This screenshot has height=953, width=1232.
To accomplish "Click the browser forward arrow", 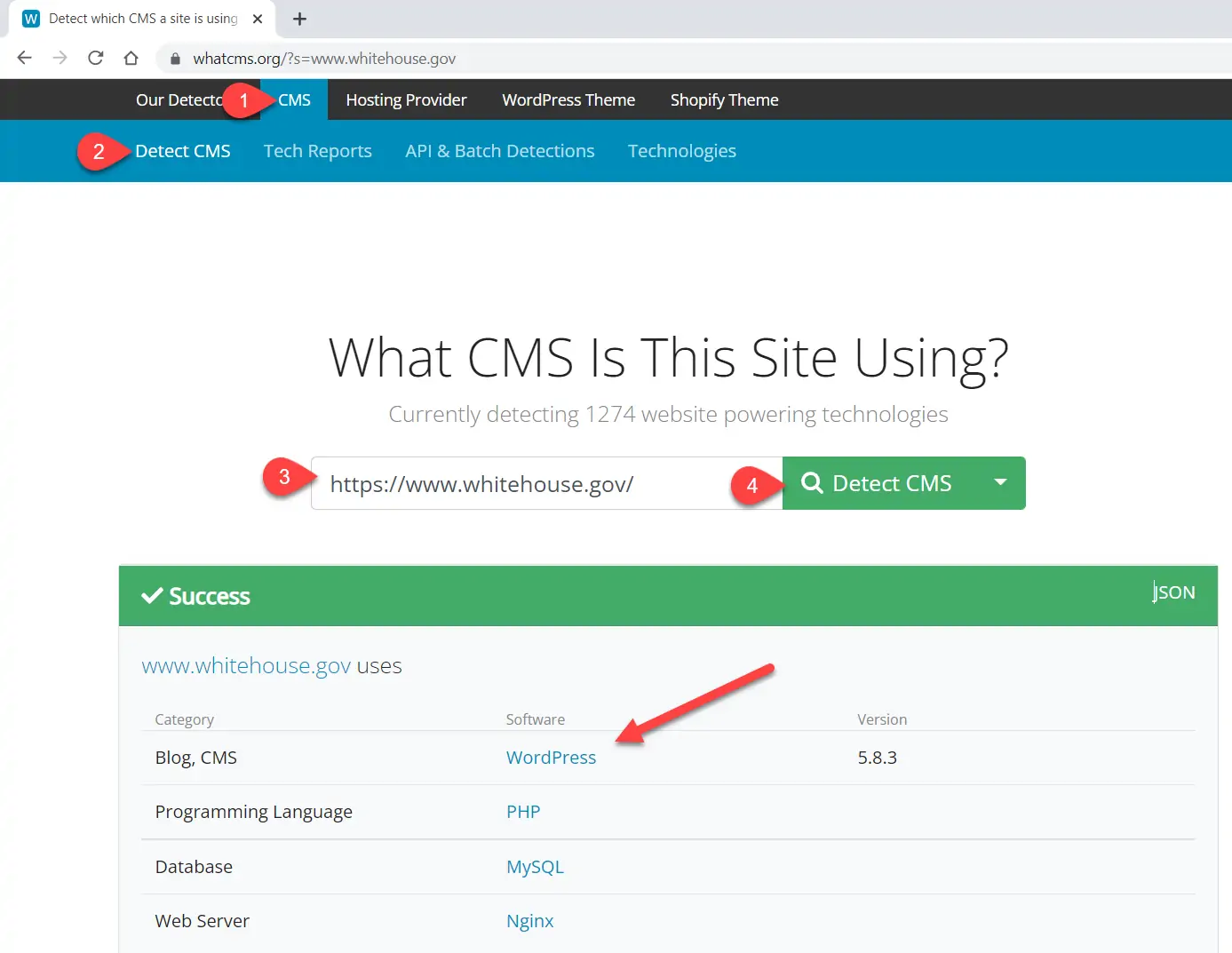I will (x=60, y=59).
